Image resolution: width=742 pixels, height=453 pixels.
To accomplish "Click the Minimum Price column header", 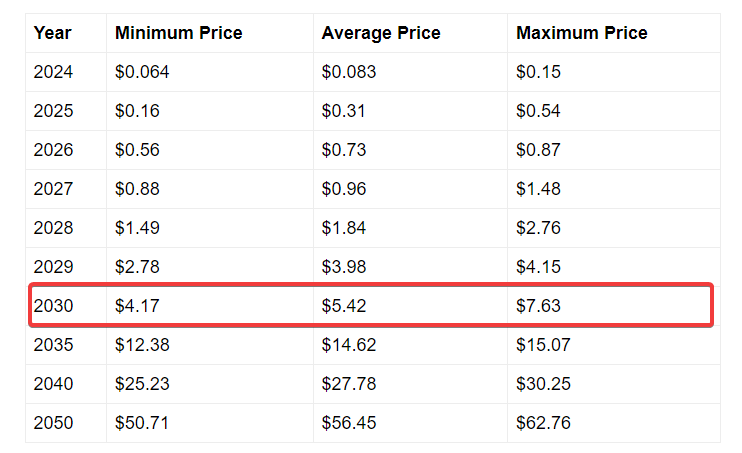I will click(178, 33).
